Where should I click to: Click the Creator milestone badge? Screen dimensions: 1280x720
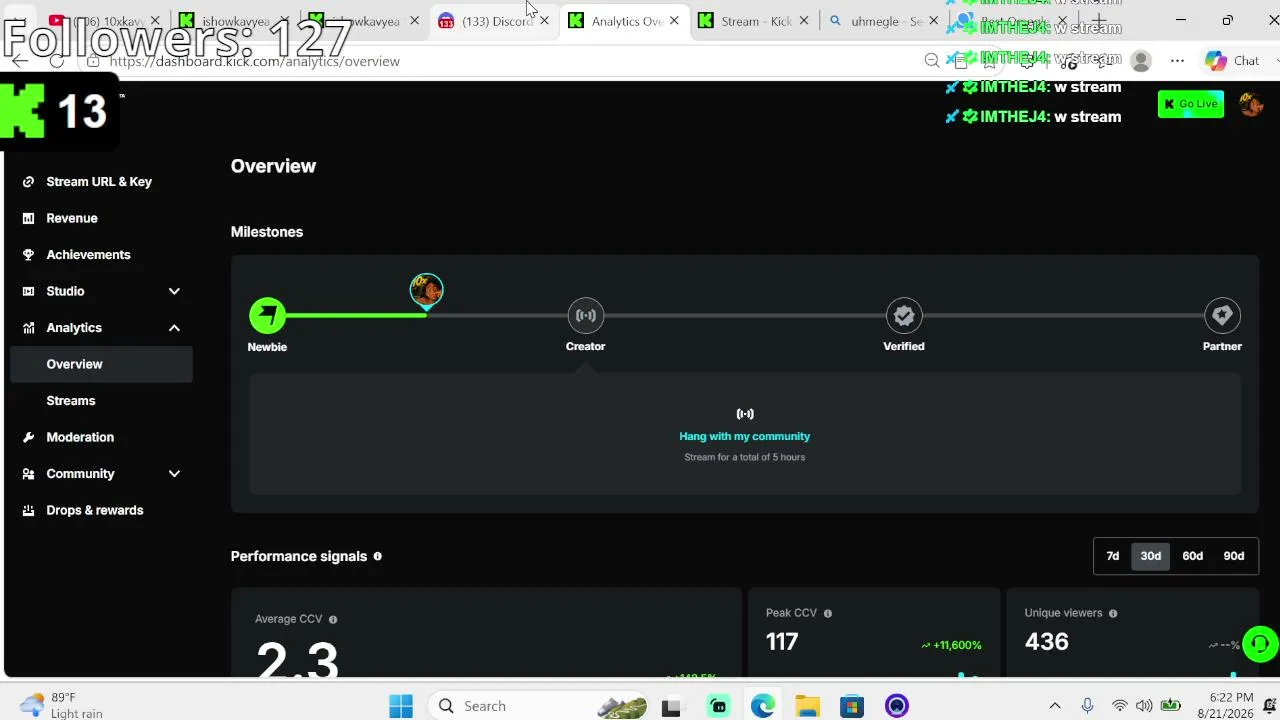[x=586, y=316]
